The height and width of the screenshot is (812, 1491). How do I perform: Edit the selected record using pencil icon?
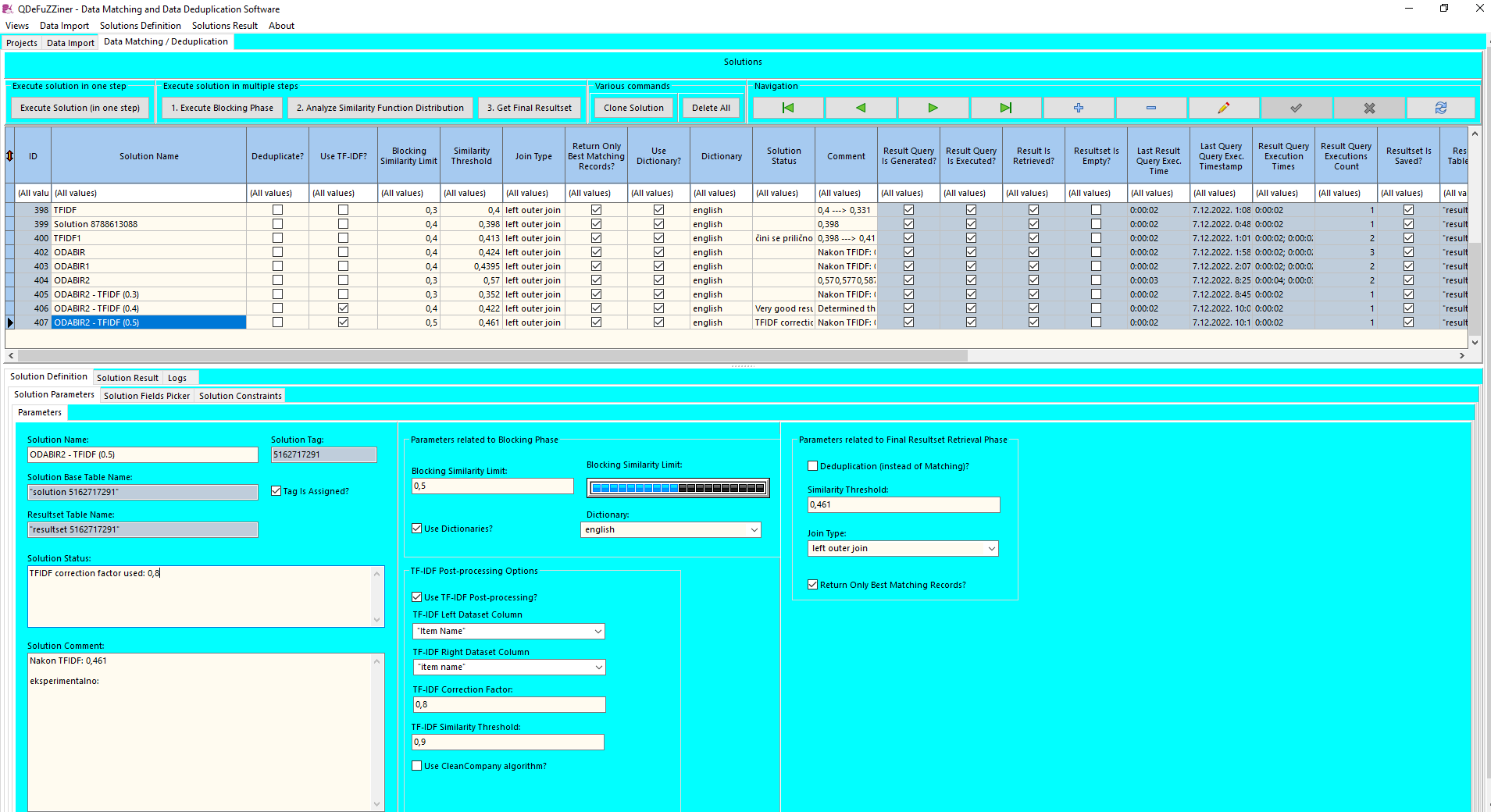pyautogui.click(x=1223, y=107)
